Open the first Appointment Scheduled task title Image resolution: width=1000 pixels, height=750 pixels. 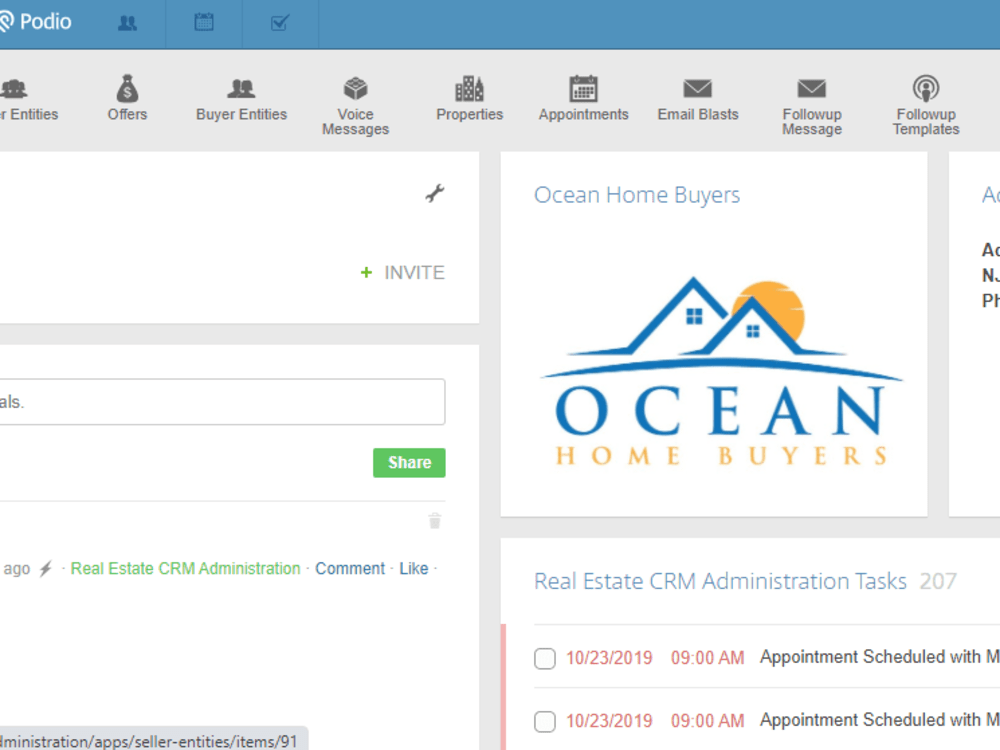click(879, 657)
